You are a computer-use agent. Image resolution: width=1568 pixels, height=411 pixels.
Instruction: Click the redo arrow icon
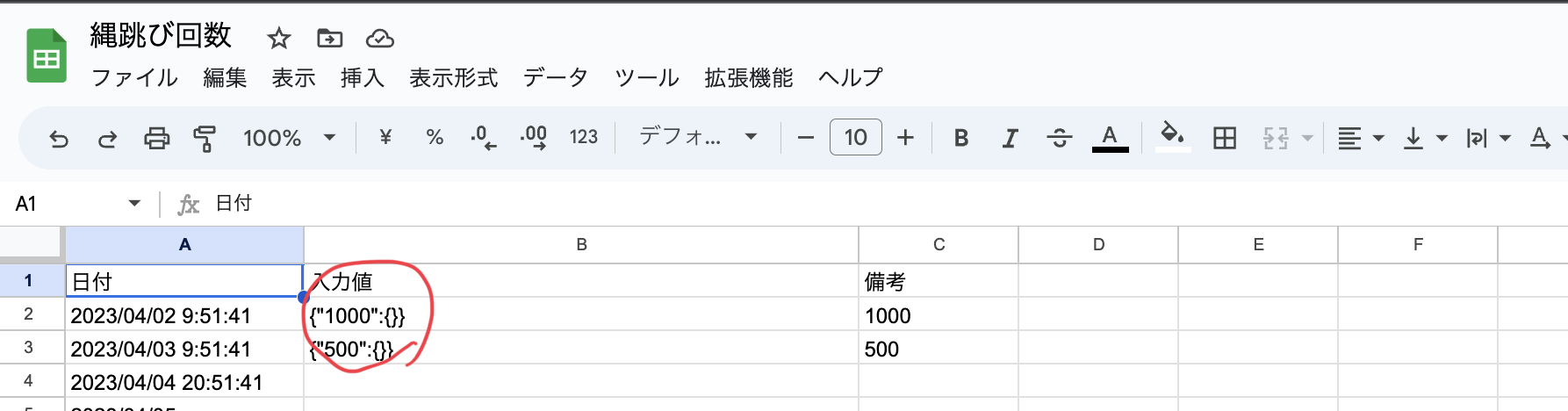[107, 138]
